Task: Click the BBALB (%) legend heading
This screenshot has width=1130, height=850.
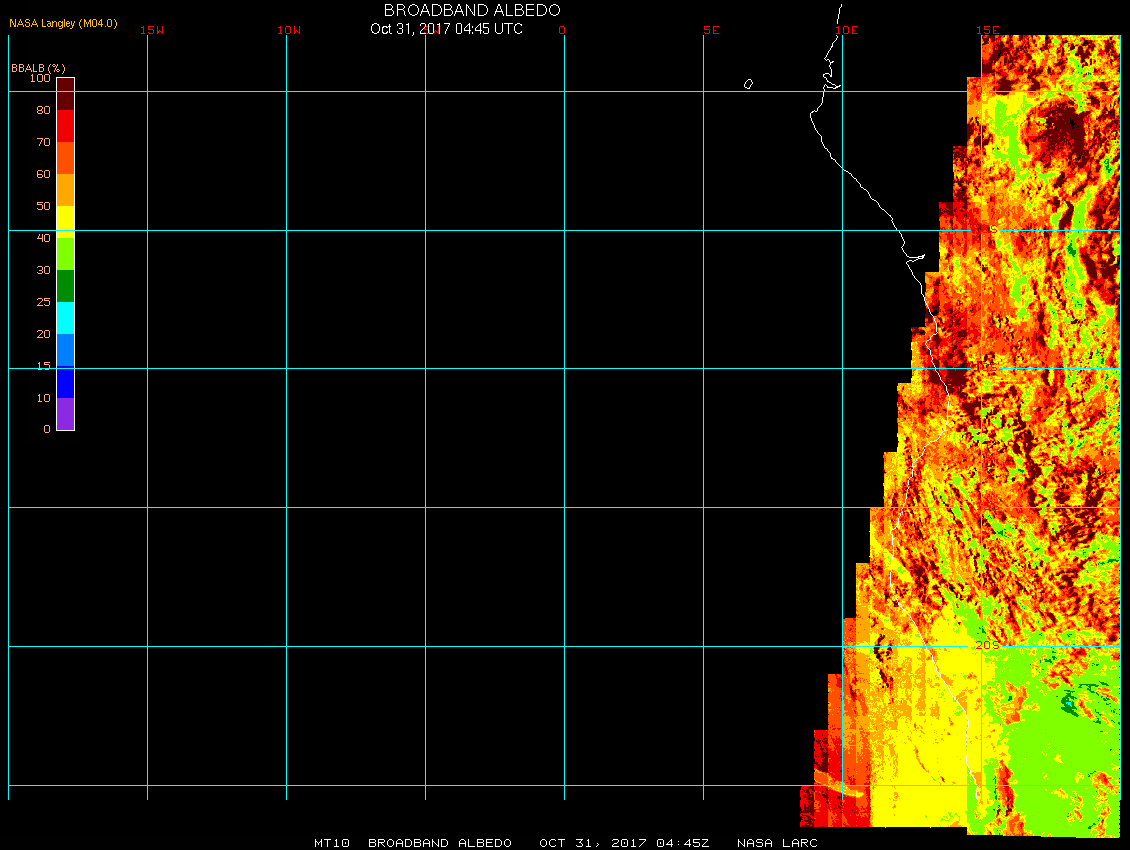Action: click(38, 67)
